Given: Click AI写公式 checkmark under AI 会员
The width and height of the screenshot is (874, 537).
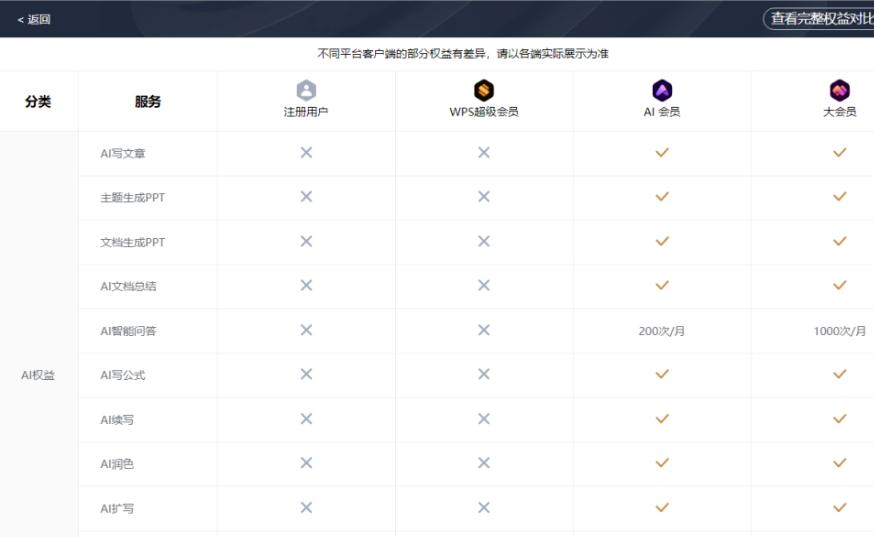Looking at the screenshot, I should click(662, 374).
